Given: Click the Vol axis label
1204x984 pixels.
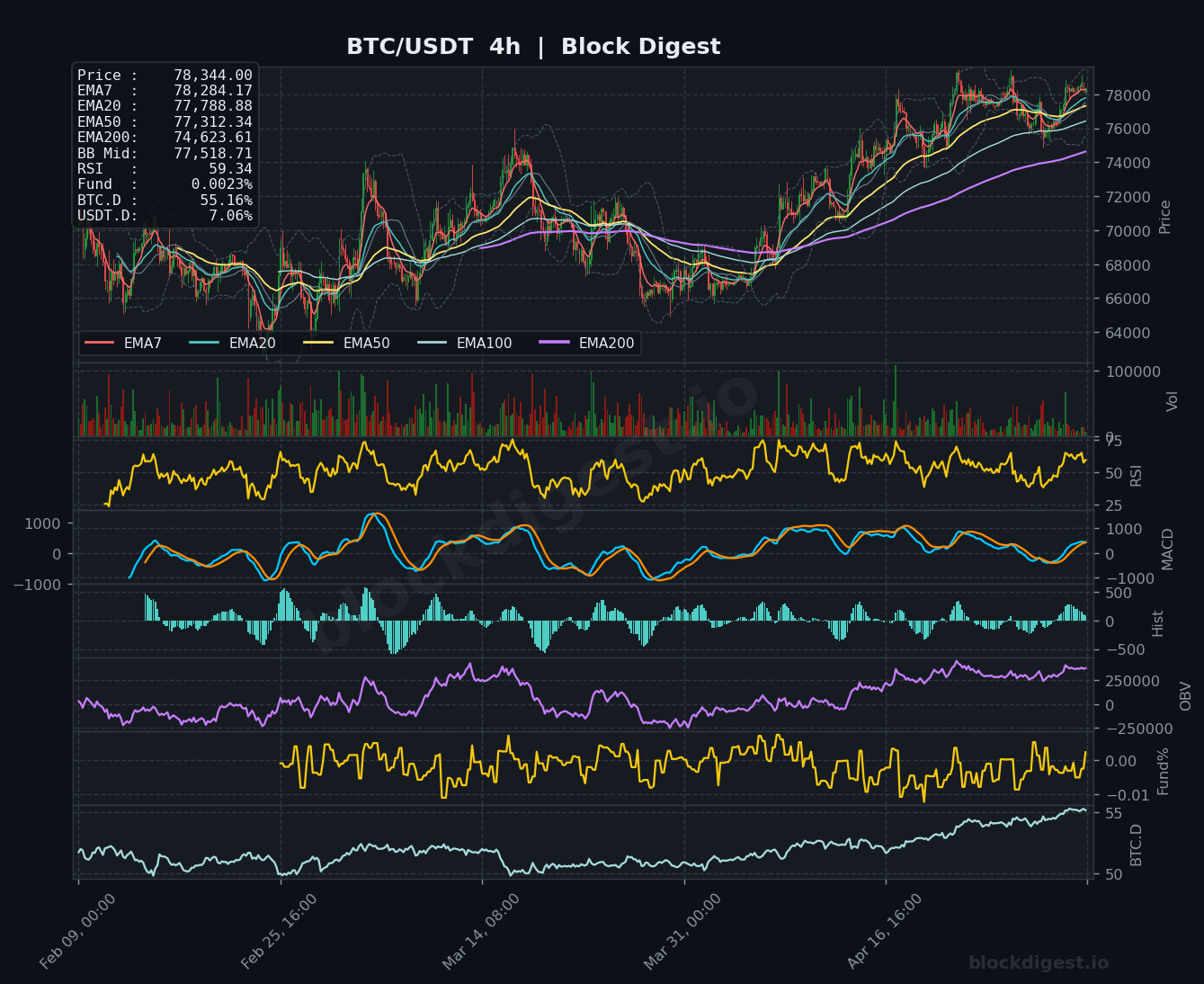Looking at the screenshot, I should click(1172, 401).
